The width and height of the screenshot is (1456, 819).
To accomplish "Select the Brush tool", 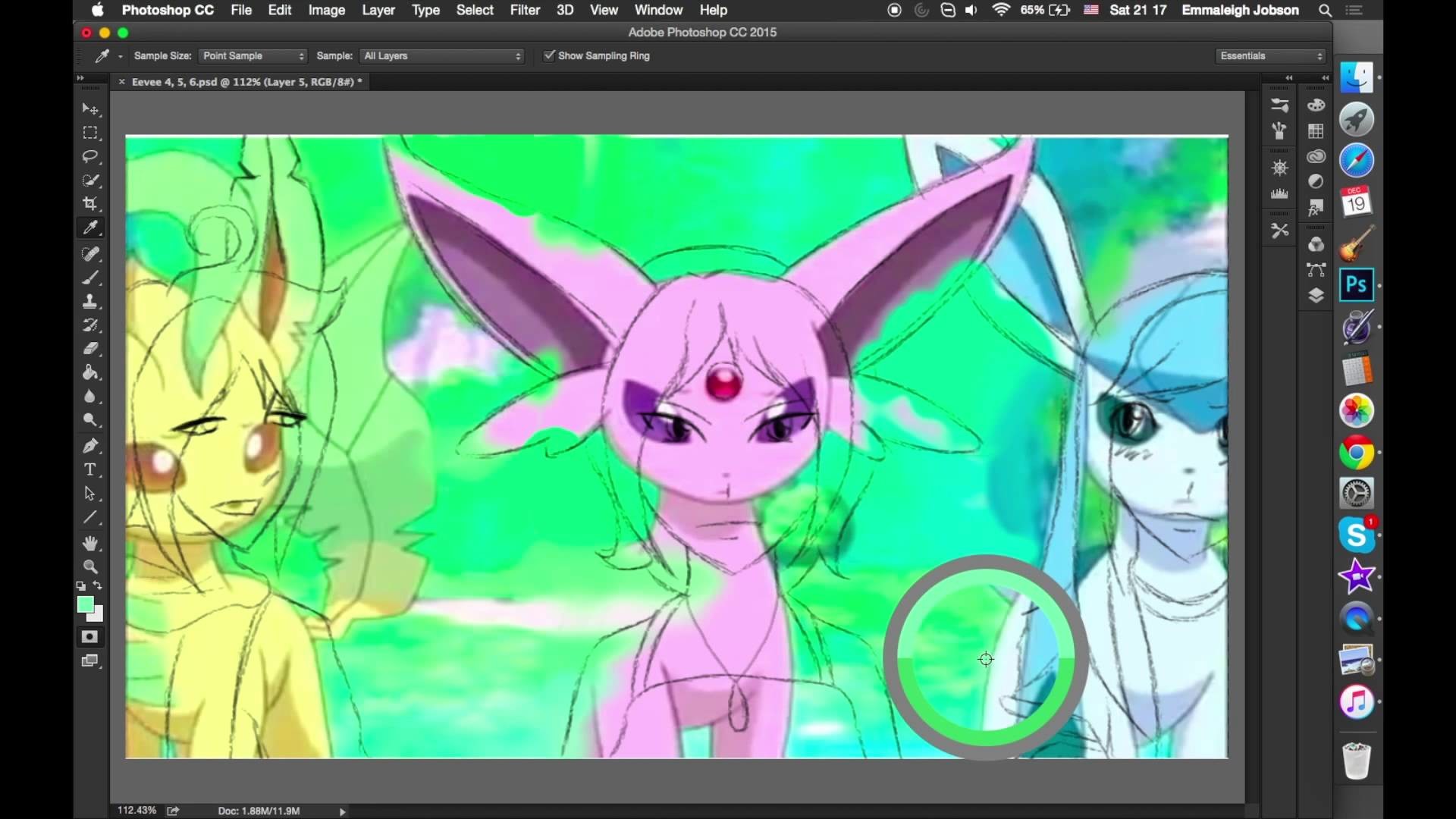I will 90,278.
